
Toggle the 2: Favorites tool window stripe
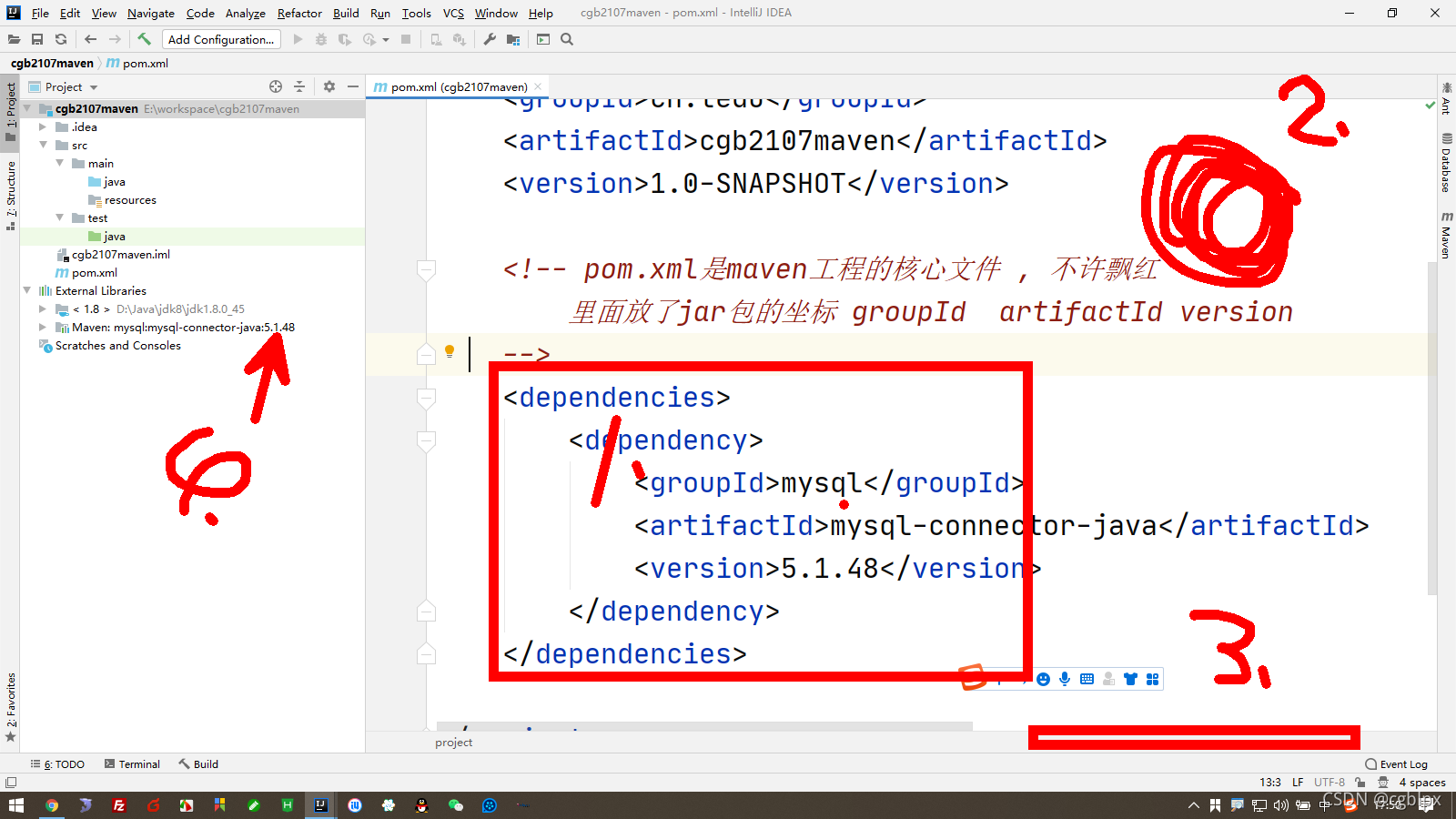11,707
